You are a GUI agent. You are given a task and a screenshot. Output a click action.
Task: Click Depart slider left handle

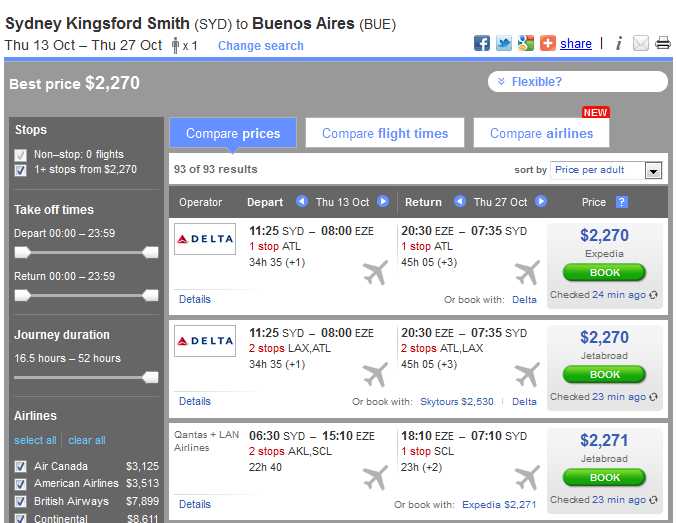click(x=22, y=252)
